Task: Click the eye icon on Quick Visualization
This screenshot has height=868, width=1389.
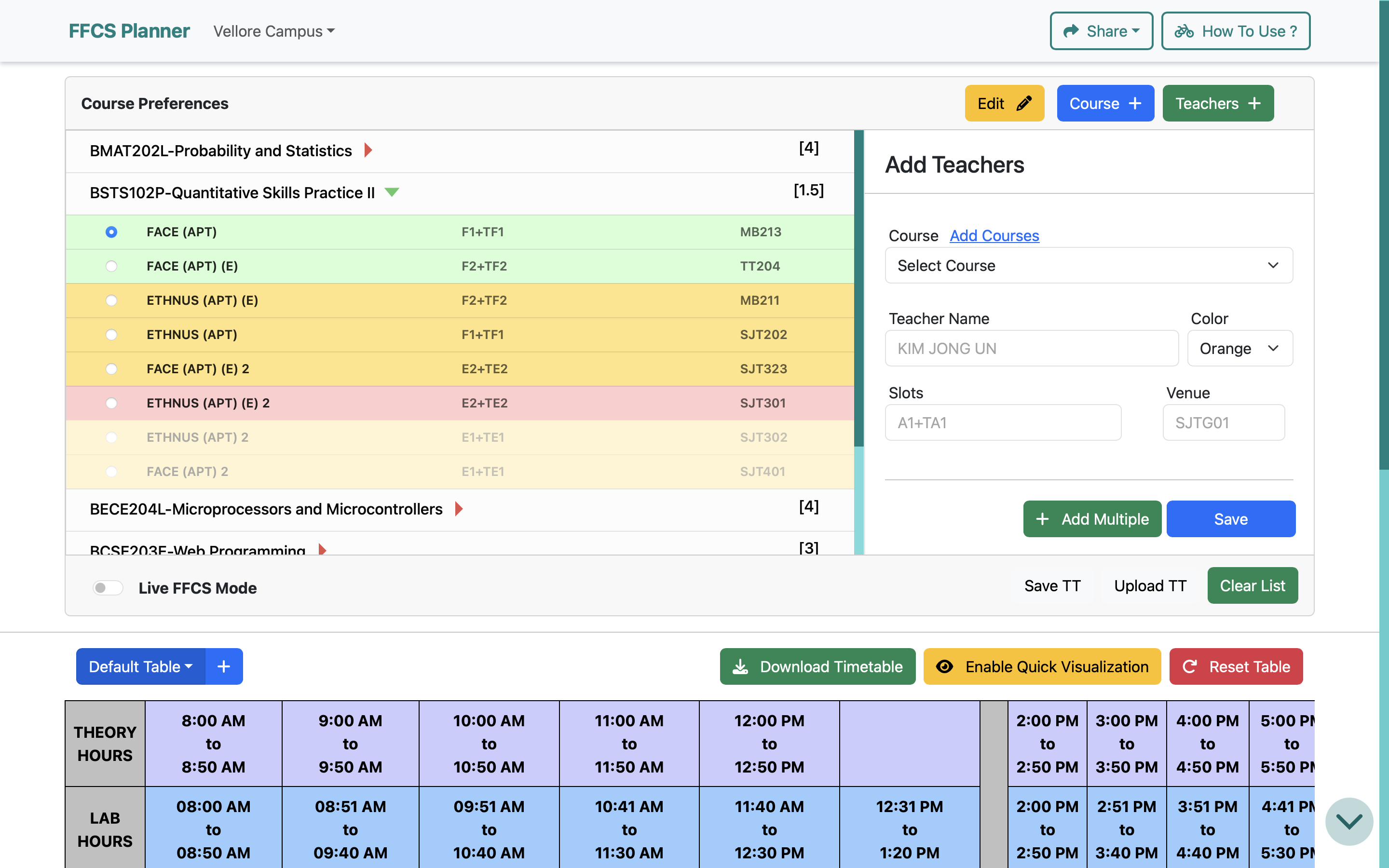Action: click(945, 666)
